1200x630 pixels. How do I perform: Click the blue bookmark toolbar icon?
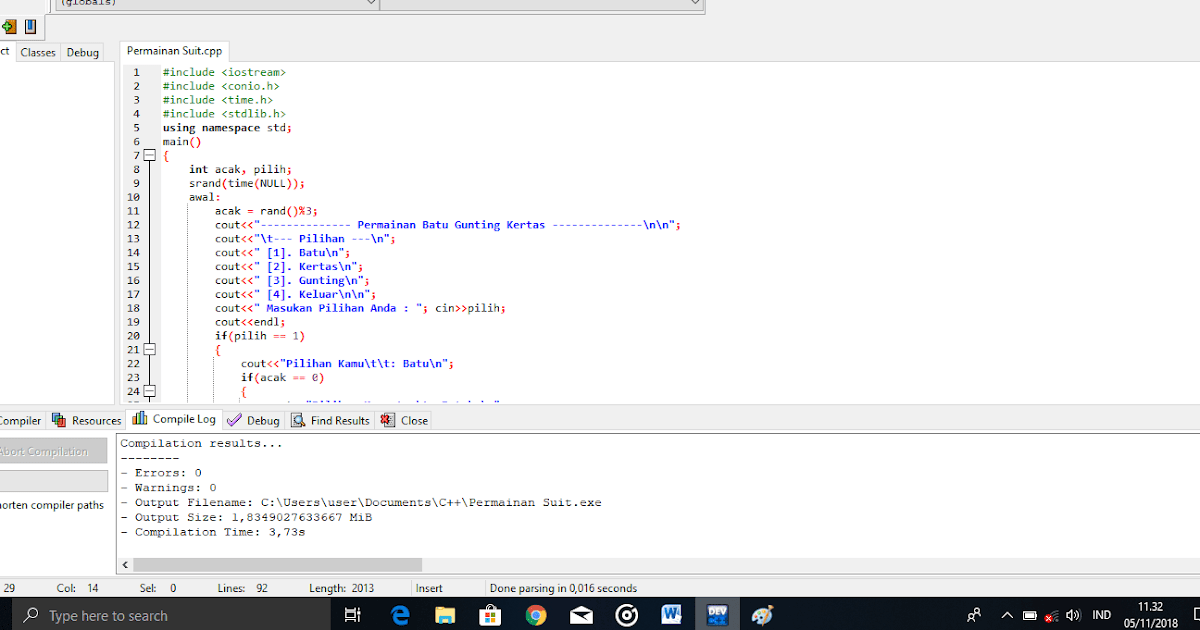[x=30, y=28]
